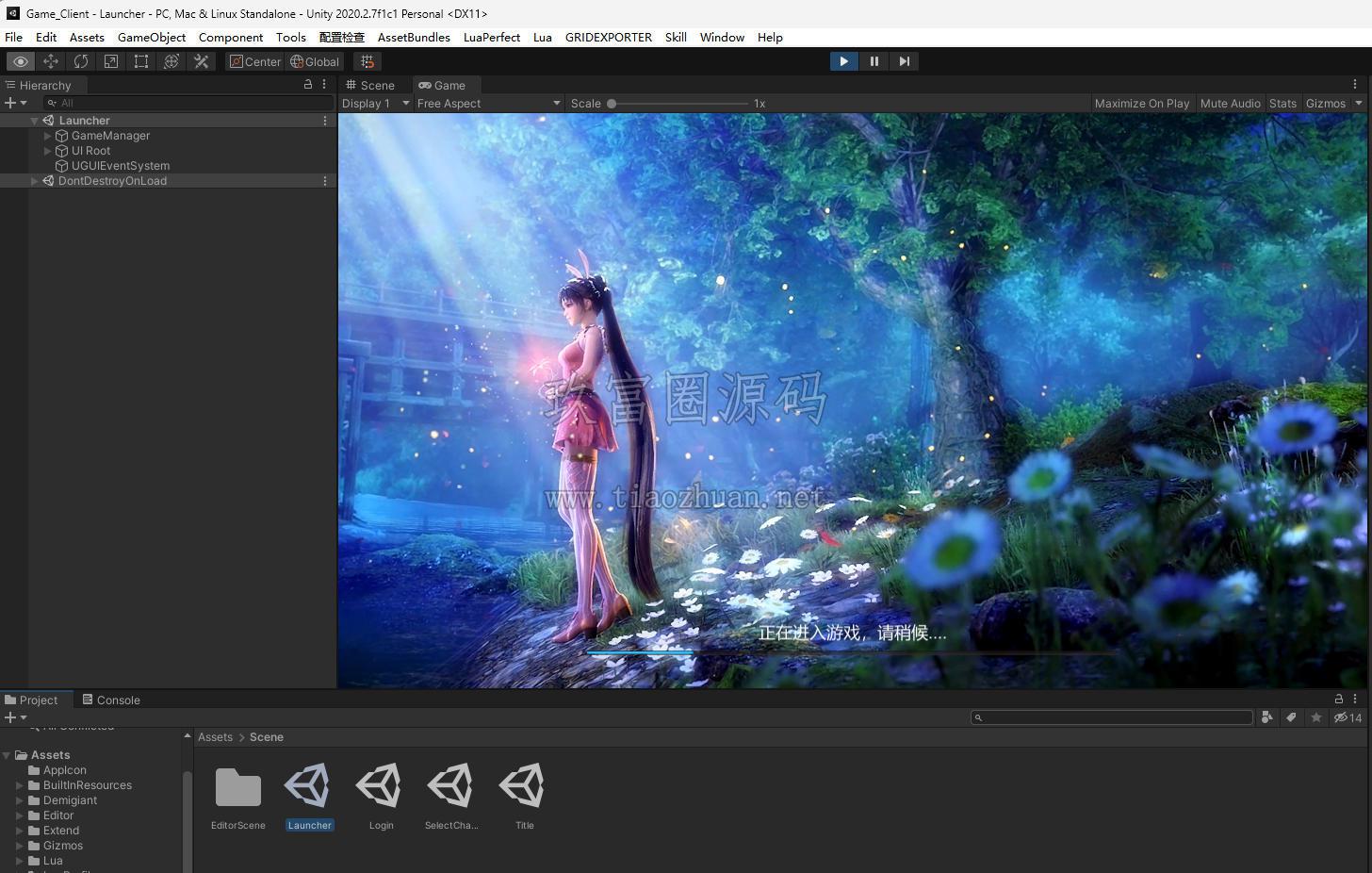Lock the Hierarchy panel
Image resolution: width=1372 pixels, height=873 pixels.
click(307, 85)
